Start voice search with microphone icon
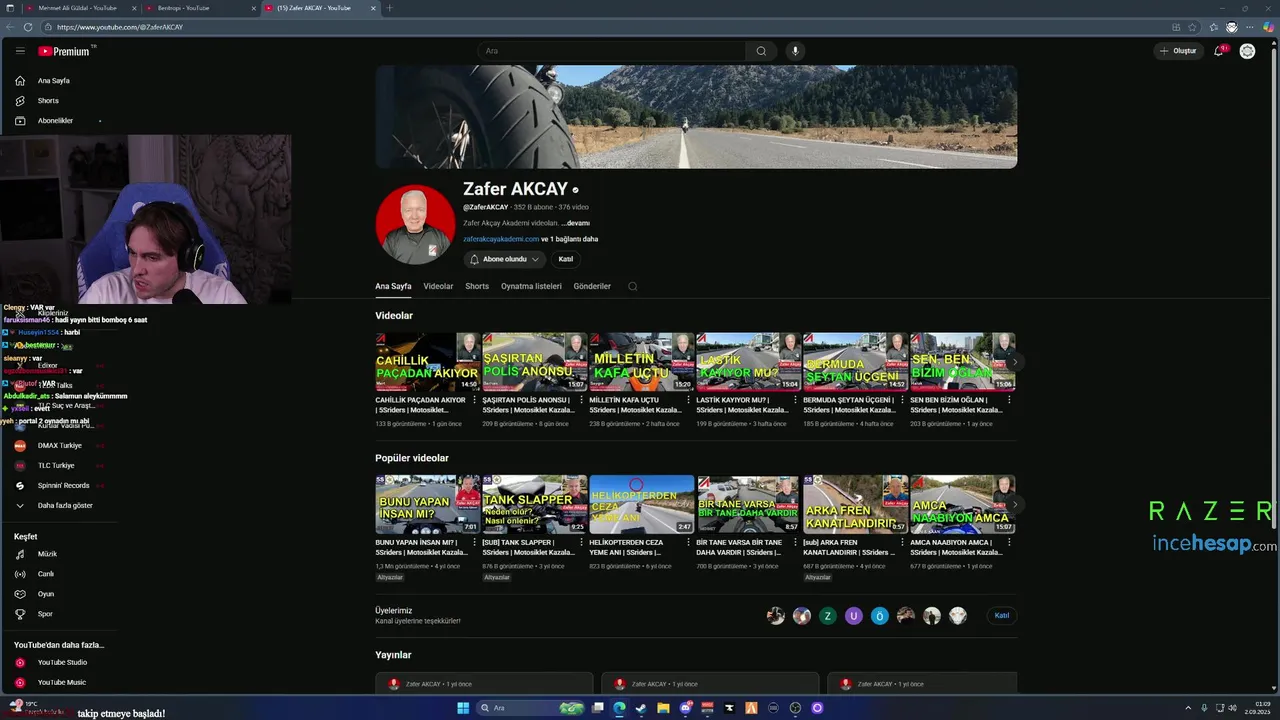The height and width of the screenshot is (720, 1280). coord(796,51)
